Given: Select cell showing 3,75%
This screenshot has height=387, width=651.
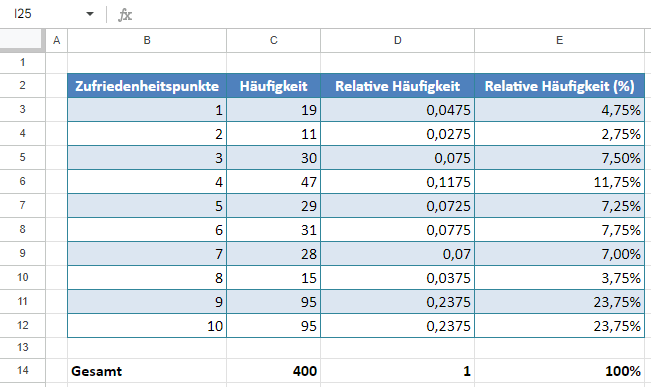Looking at the screenshot, I should [559, 278].
